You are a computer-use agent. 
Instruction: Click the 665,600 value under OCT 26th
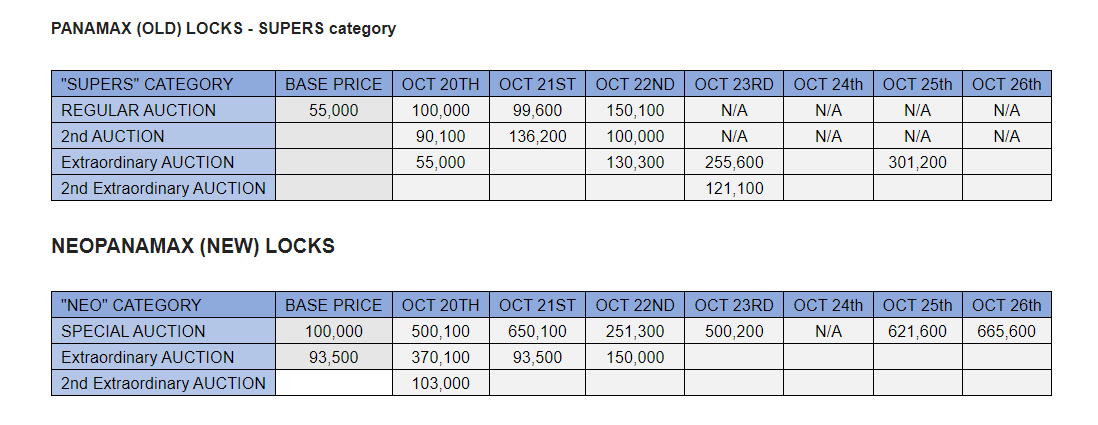point(1006,331)
